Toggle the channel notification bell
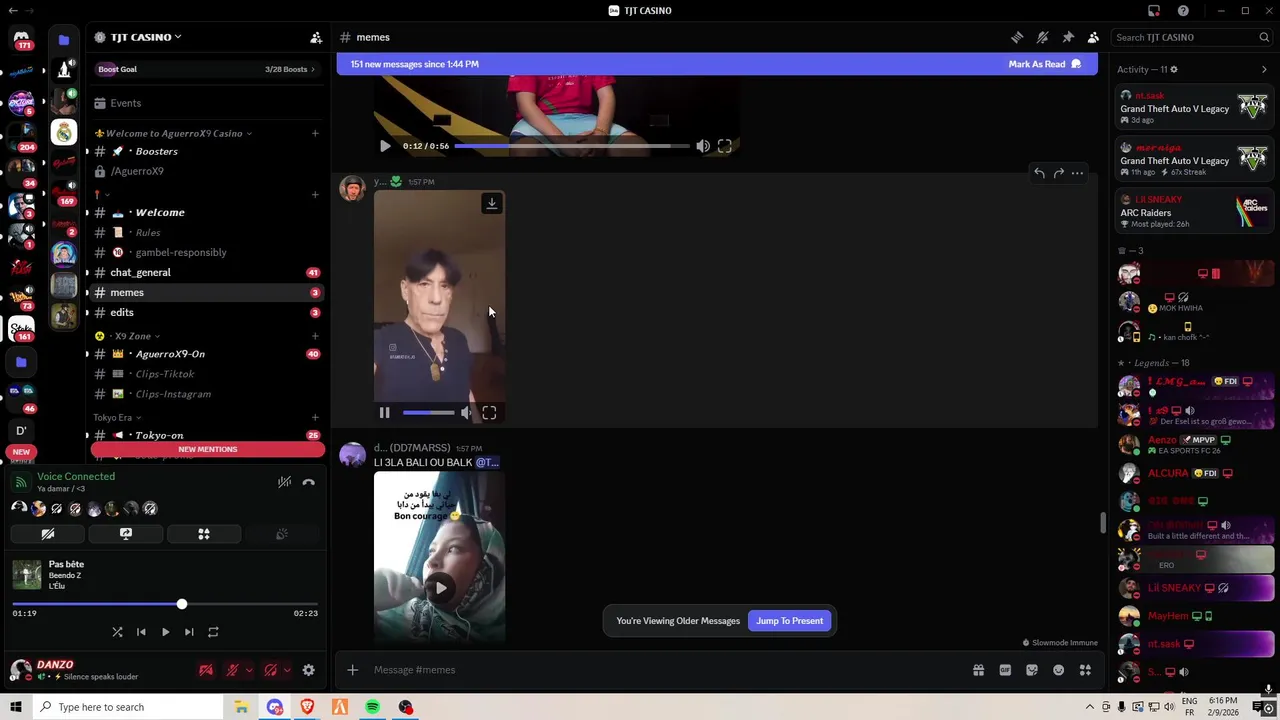Screen dimensions: 1280x720 1042,37
